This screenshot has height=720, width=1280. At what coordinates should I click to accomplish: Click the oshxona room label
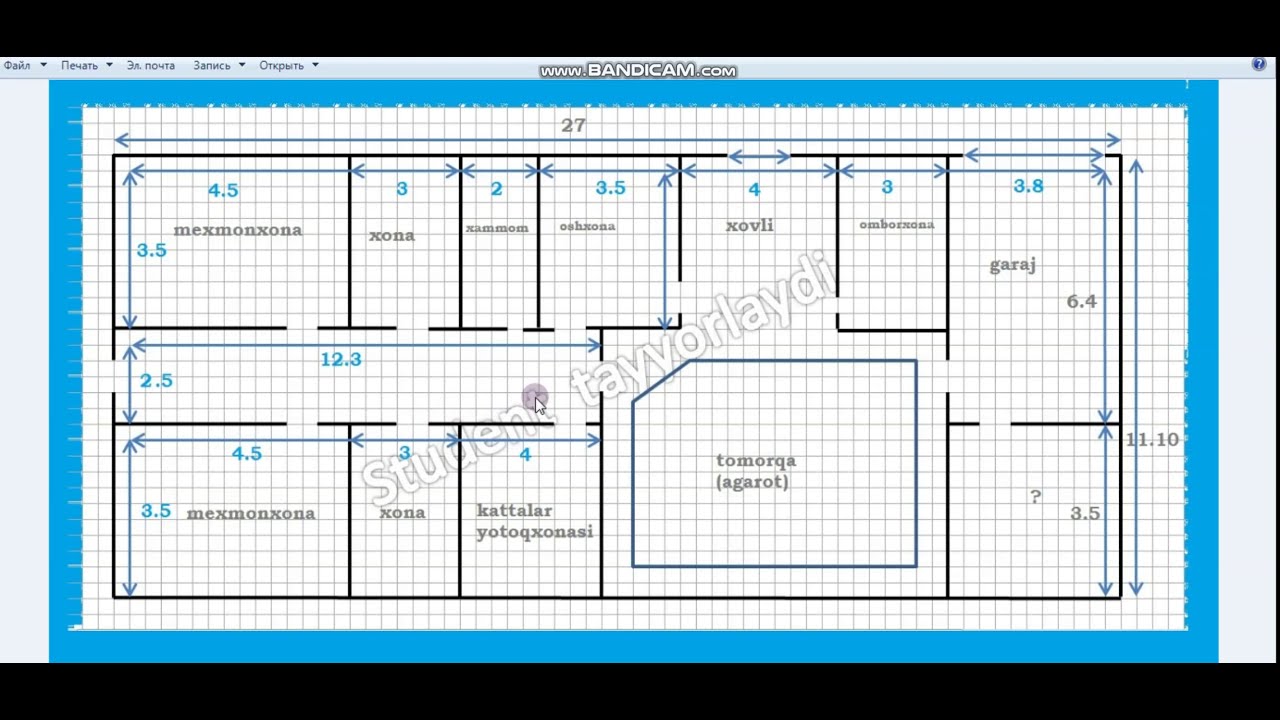coord(587,226)
